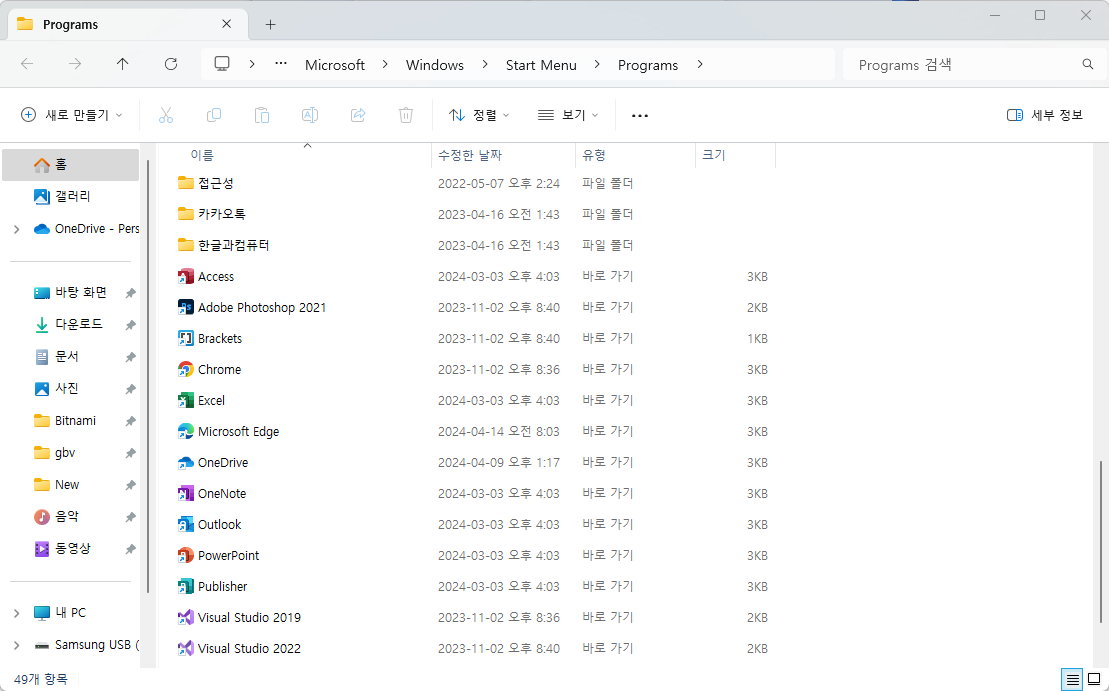
Task: Select the Outlook shortcut icon
Action: (x=185, y=525)
